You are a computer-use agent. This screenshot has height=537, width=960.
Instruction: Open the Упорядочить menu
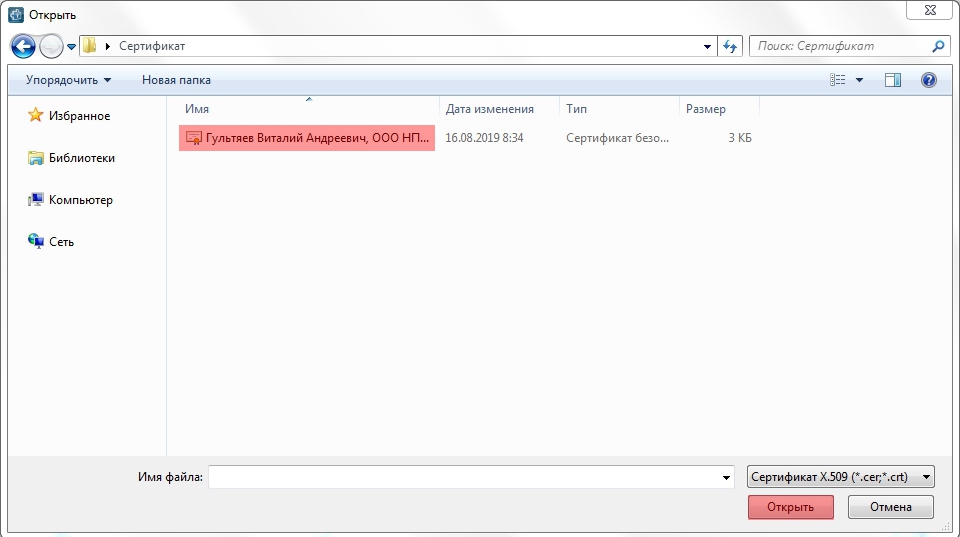click(x=69, y=80)
